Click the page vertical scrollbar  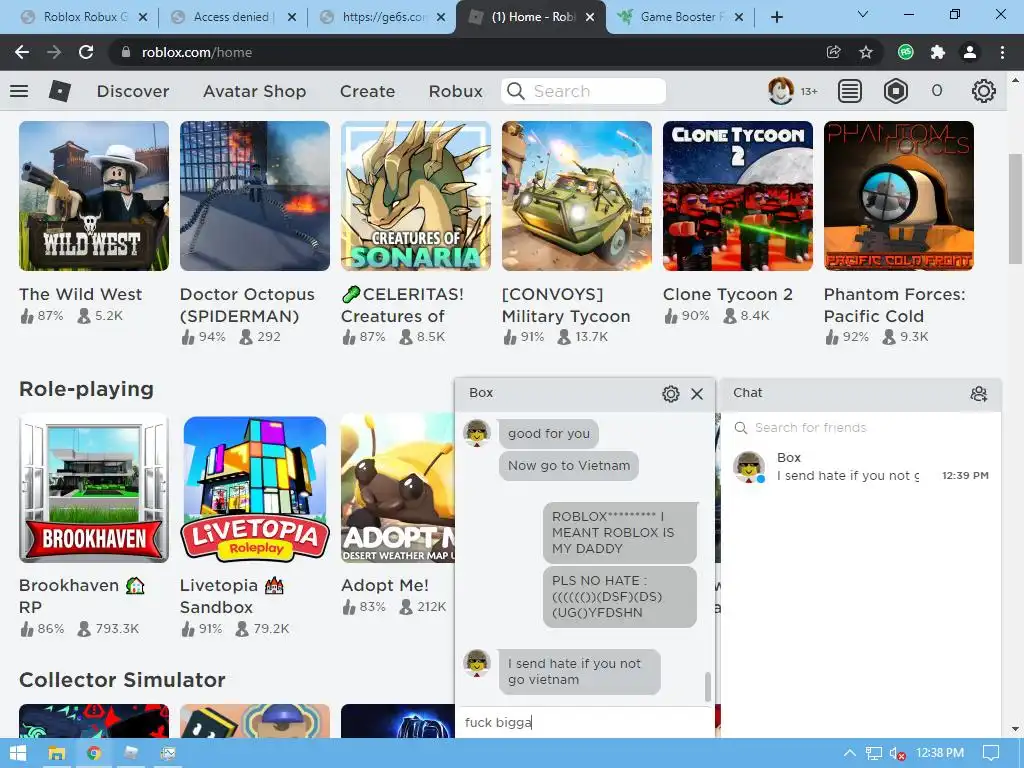1014,209
